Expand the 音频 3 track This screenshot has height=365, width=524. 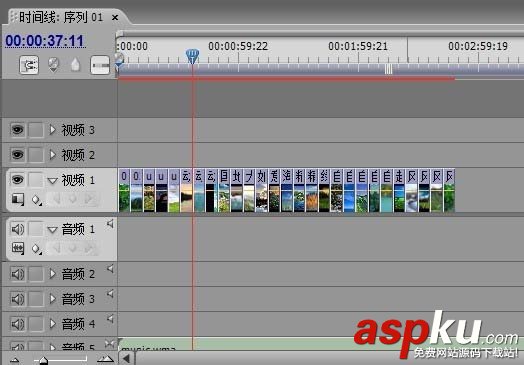point(52,299)
